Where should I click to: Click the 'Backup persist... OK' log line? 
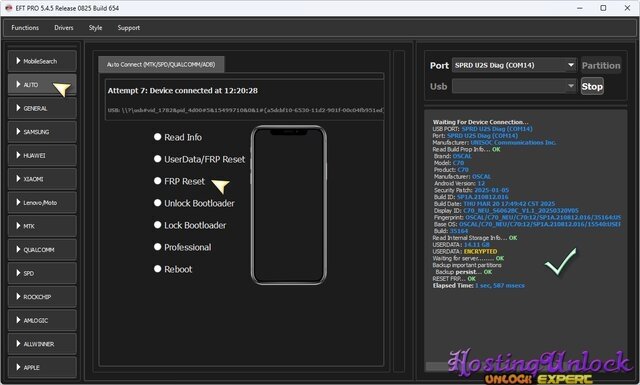[x=463, y=272]
